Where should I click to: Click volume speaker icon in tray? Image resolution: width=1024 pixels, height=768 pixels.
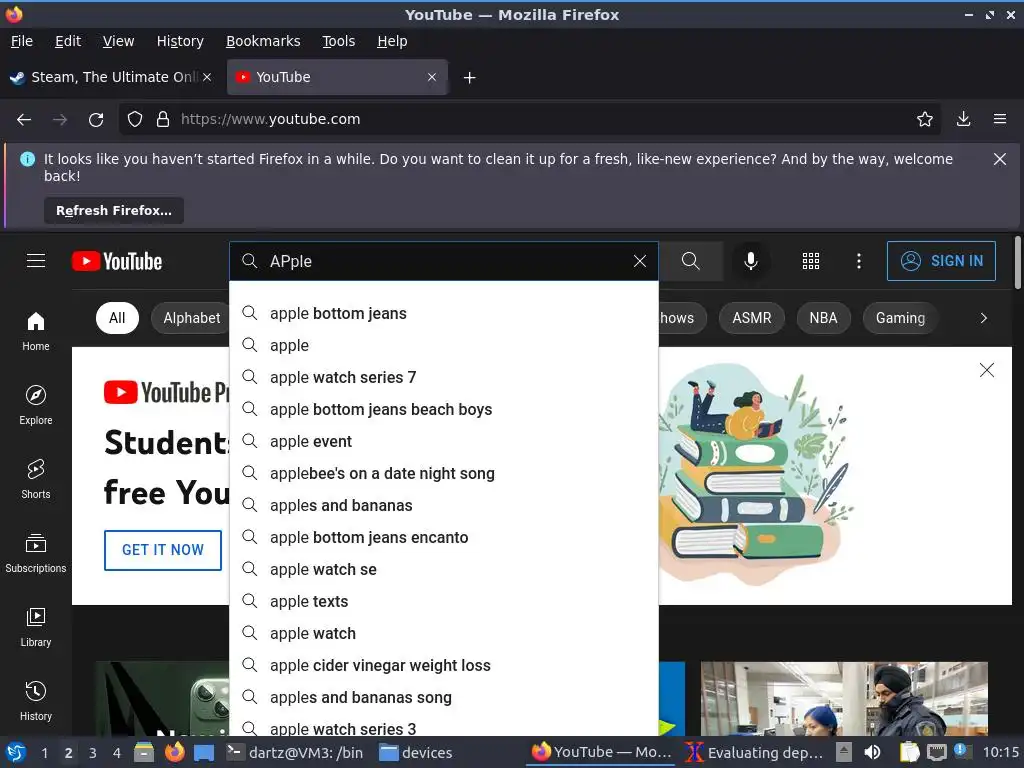pos(872,753)
